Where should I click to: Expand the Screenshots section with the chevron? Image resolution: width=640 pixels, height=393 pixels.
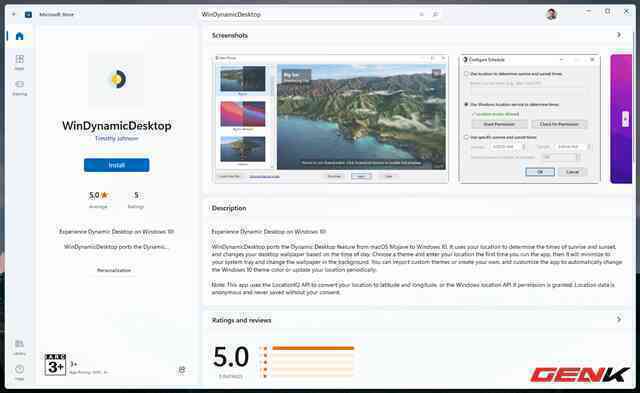pos(619,36)
